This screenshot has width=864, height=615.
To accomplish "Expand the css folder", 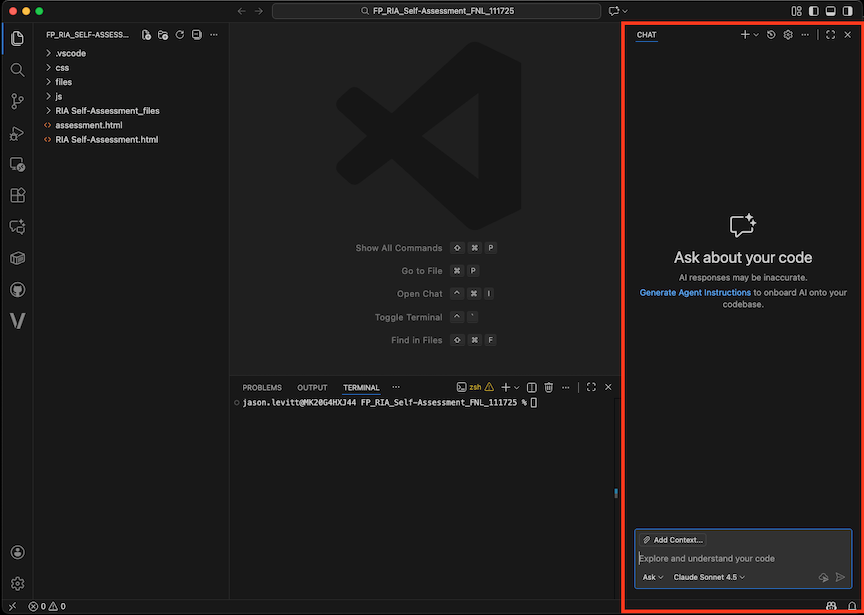I will (61, 67).
